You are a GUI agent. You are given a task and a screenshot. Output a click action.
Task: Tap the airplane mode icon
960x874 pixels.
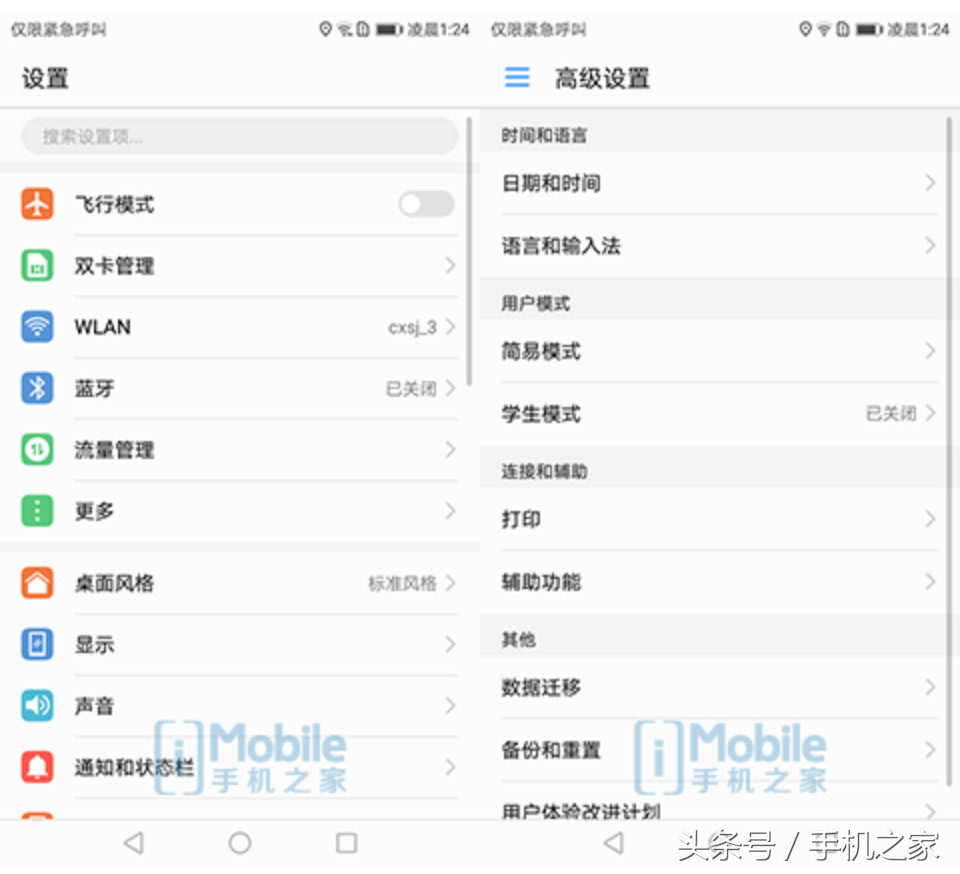[37, 205]
